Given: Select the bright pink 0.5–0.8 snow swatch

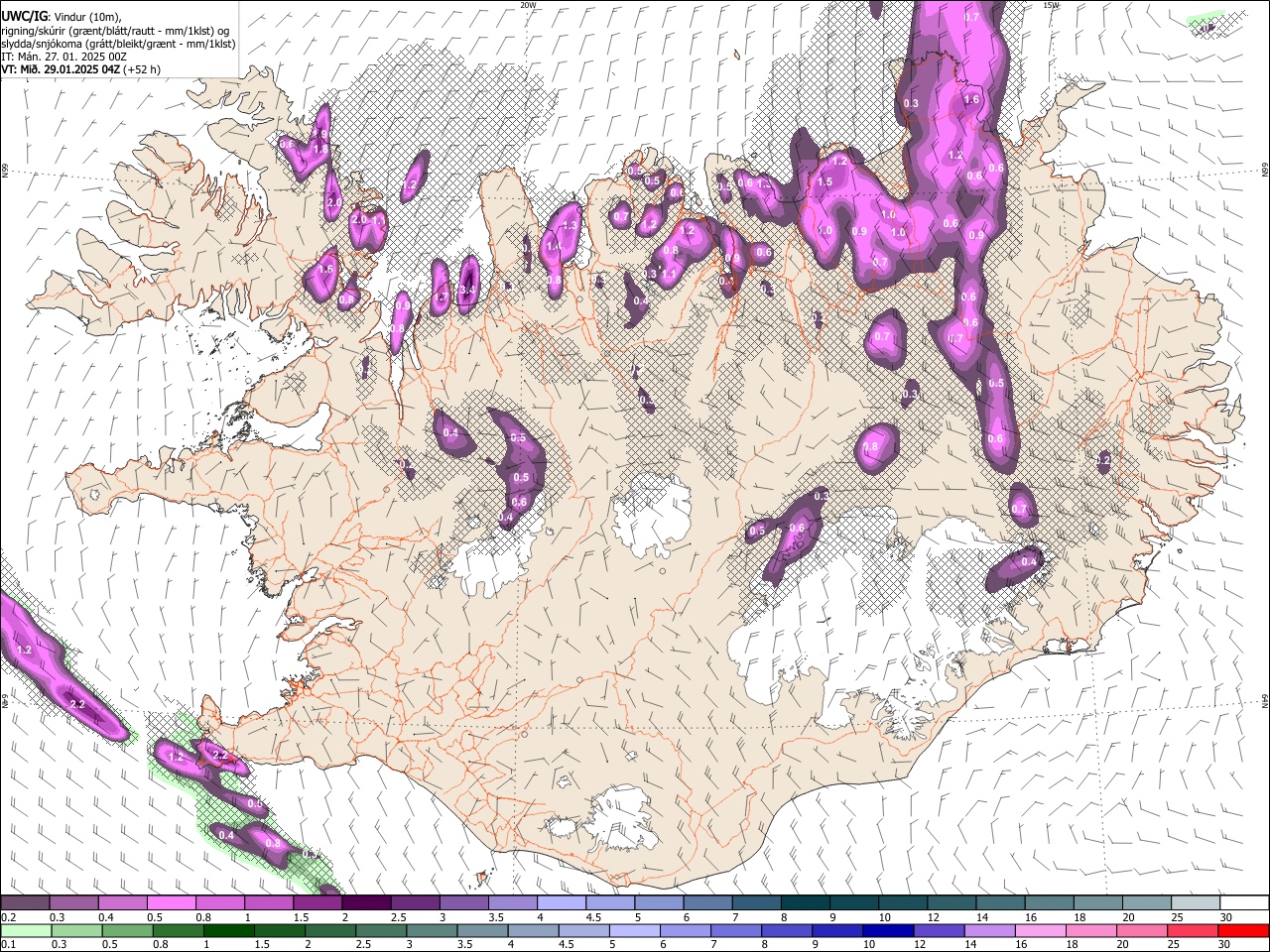Looking at the screenshot, I should (x=171, y=902).
